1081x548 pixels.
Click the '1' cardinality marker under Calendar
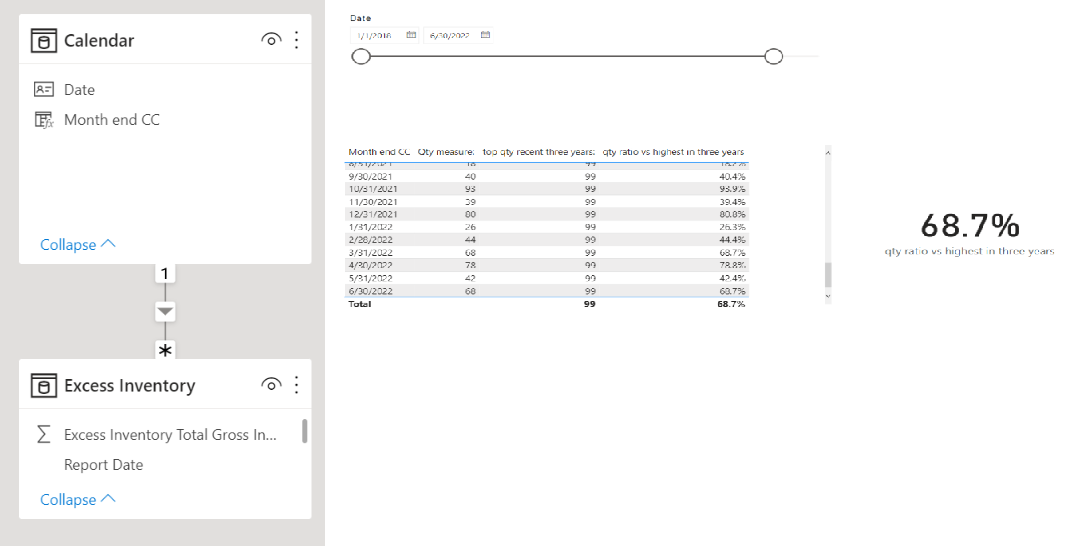pos(165,274)
